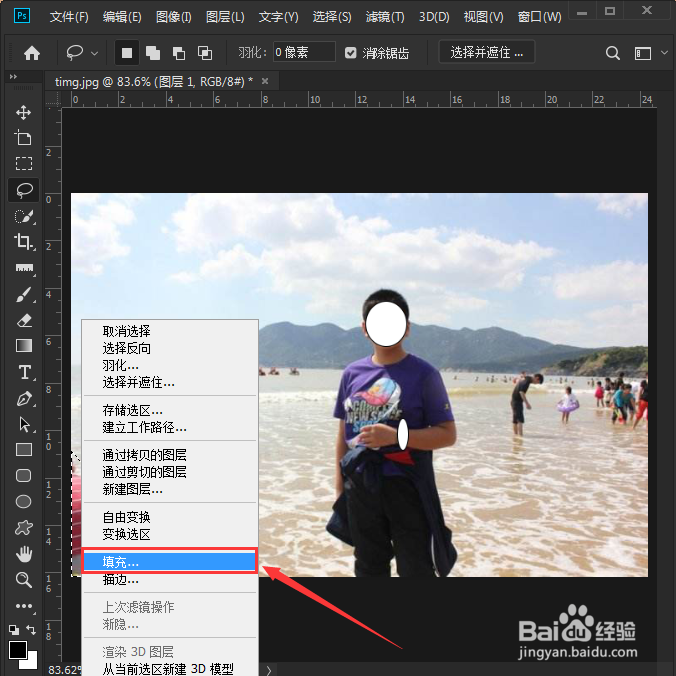
Task: Choose 描边... in context menu
Action: tap(170, 580)
